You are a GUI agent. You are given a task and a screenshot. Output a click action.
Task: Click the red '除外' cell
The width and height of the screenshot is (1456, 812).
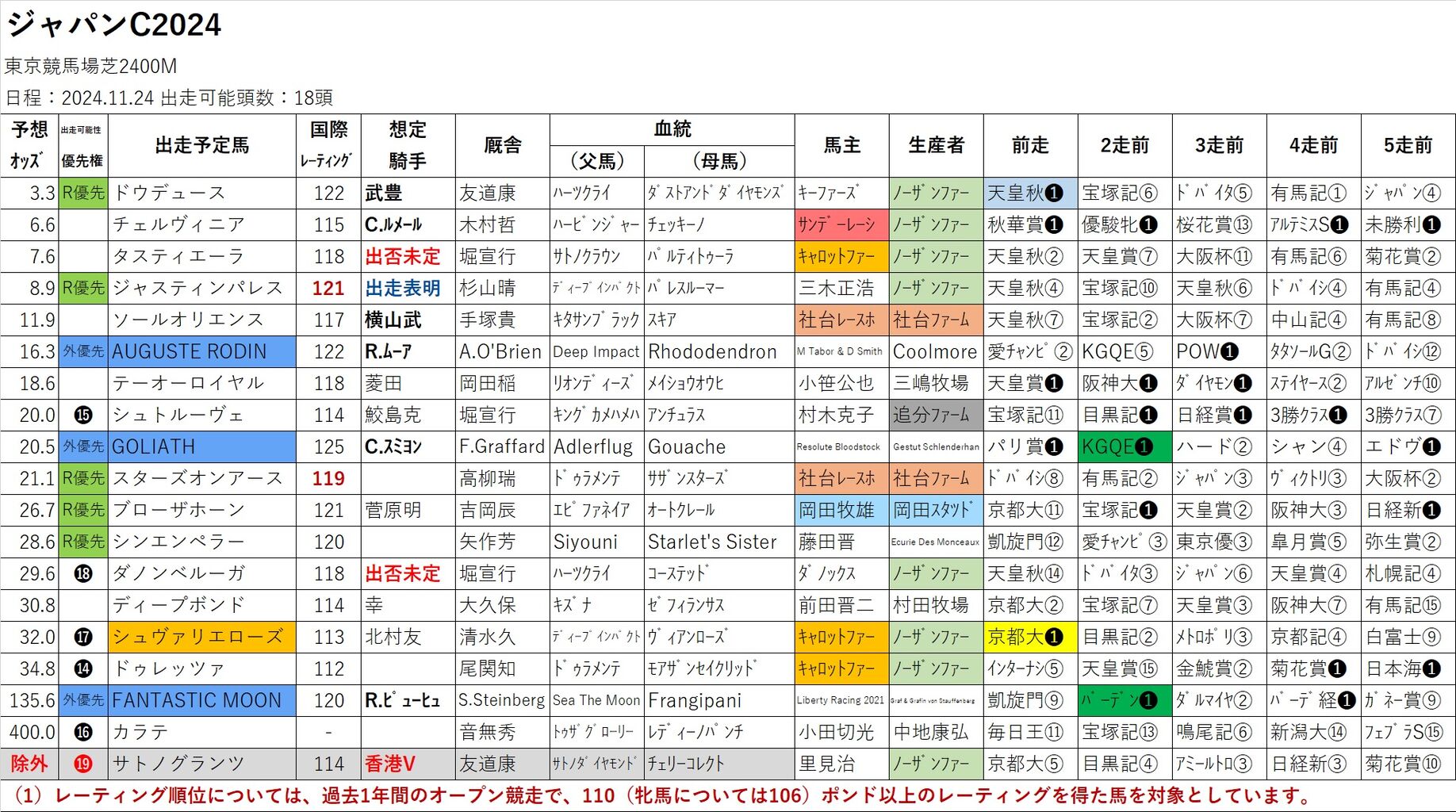[x=29, y=764]
